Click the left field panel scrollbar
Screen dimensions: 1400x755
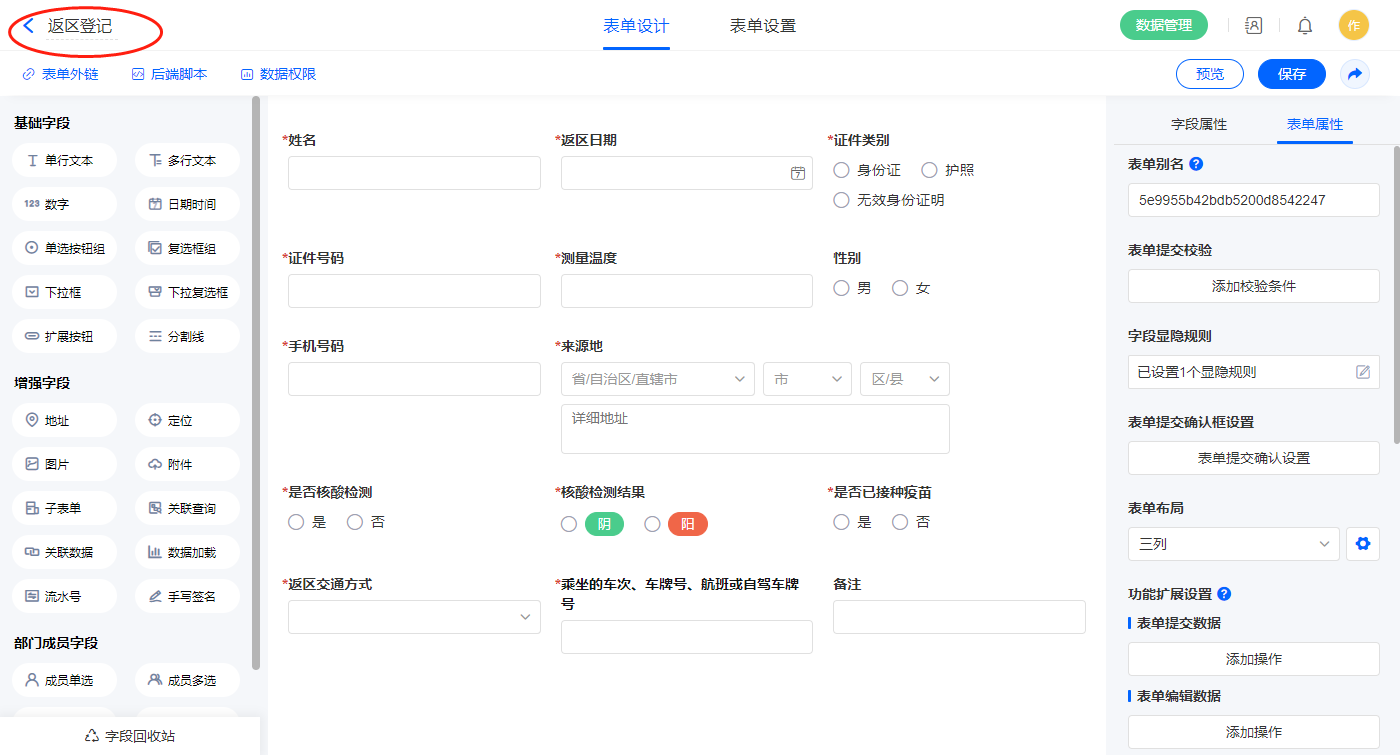[x=256, y=380]
